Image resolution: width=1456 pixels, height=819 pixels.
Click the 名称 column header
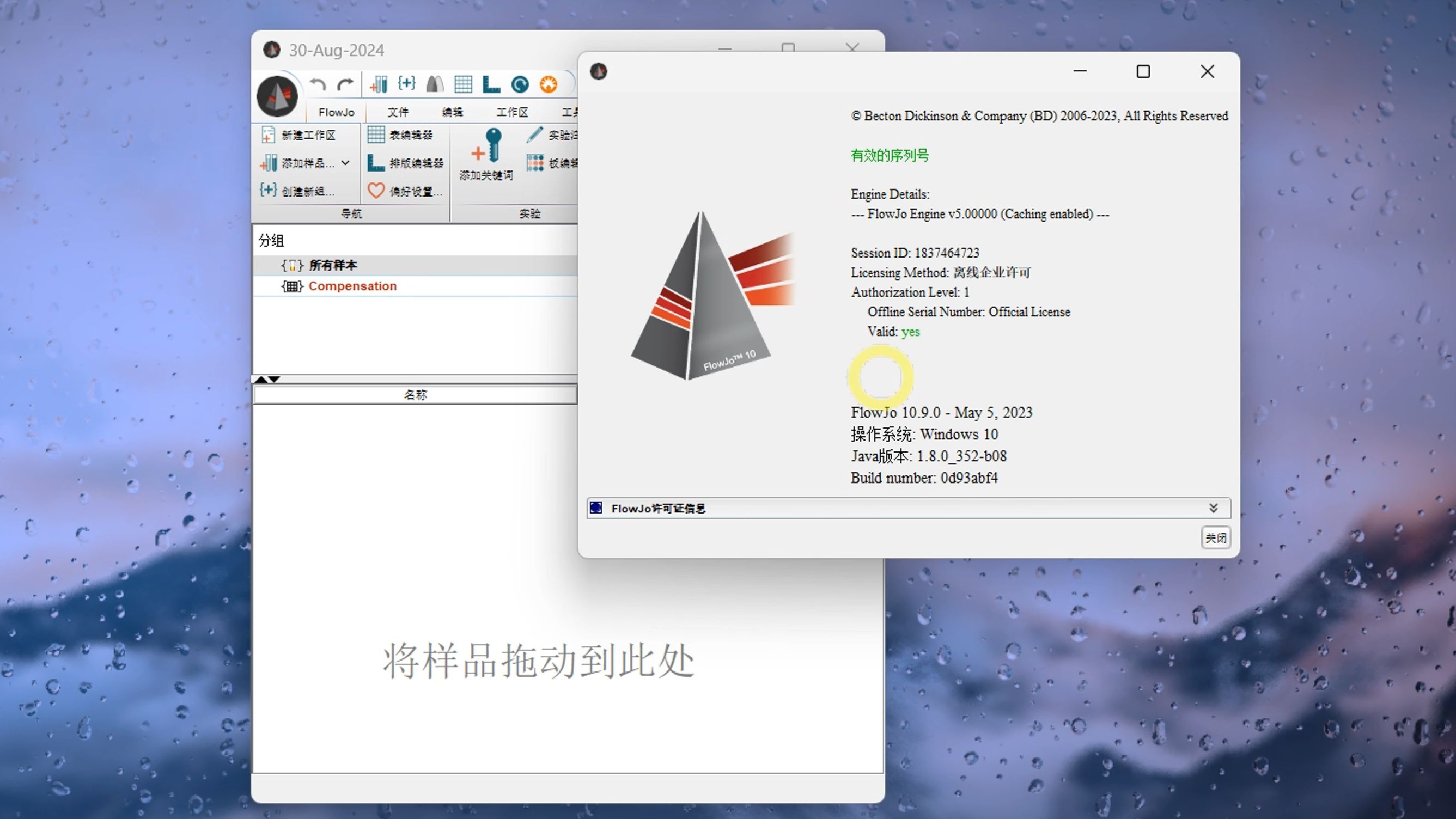pos(416,394)
